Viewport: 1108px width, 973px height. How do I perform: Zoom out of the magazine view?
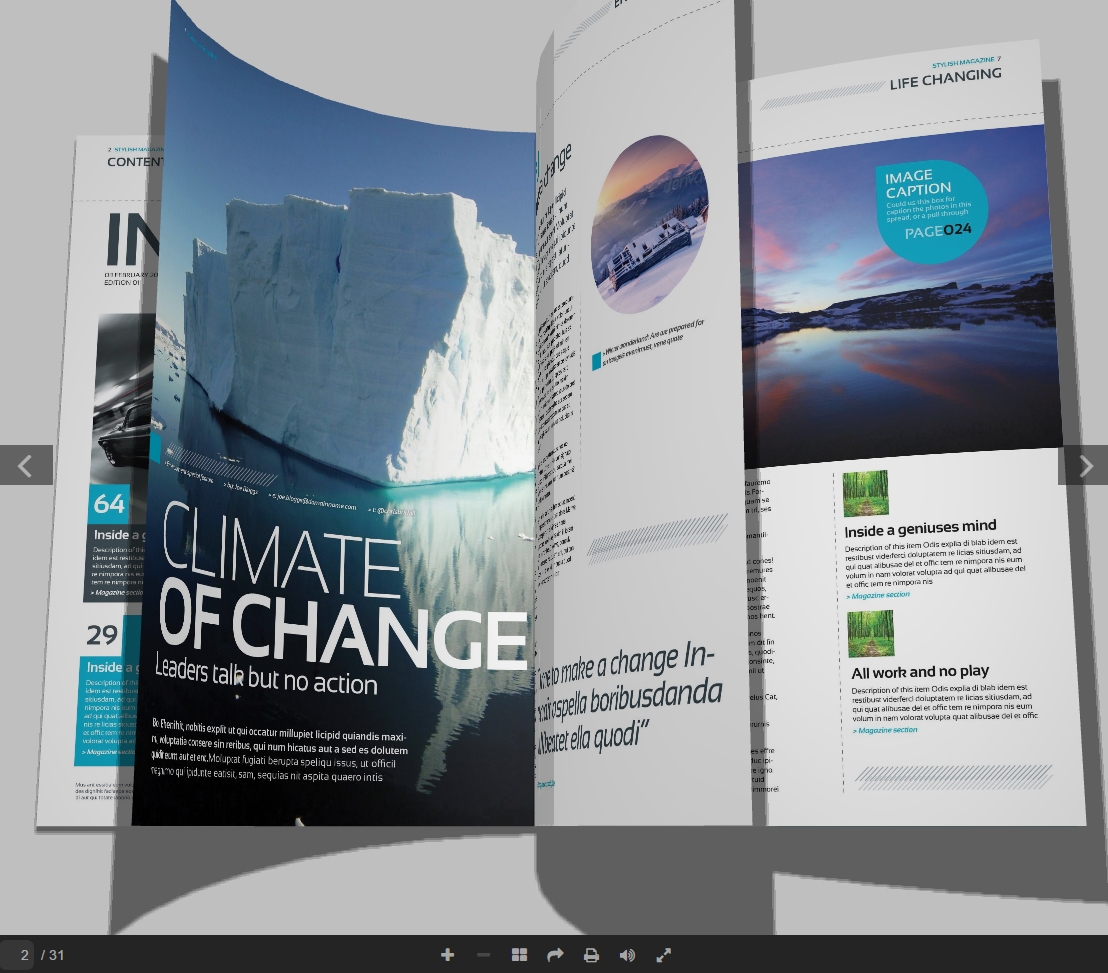click(483, 955)
